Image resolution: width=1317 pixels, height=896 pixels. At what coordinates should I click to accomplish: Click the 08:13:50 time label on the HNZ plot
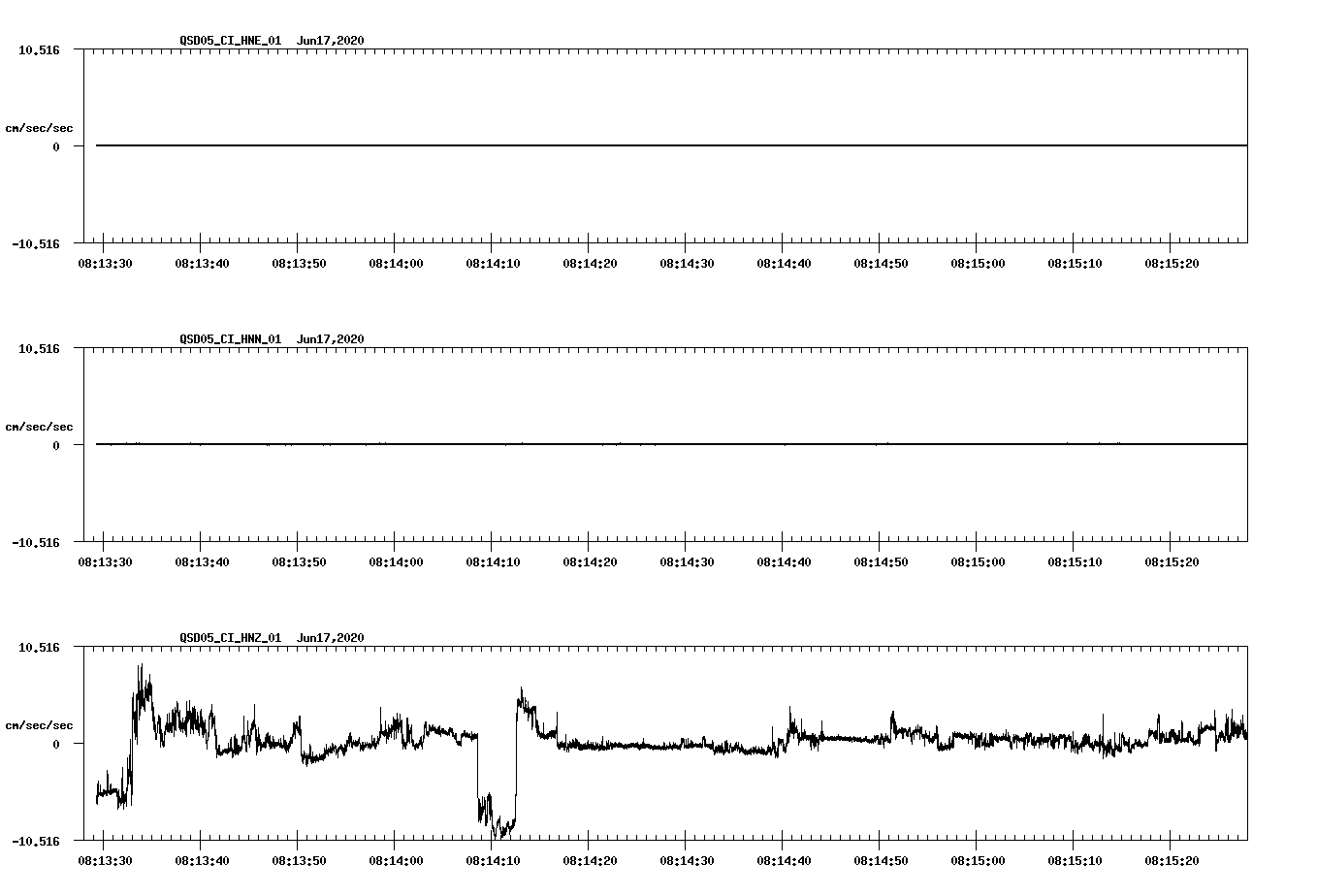click(299, 861)
